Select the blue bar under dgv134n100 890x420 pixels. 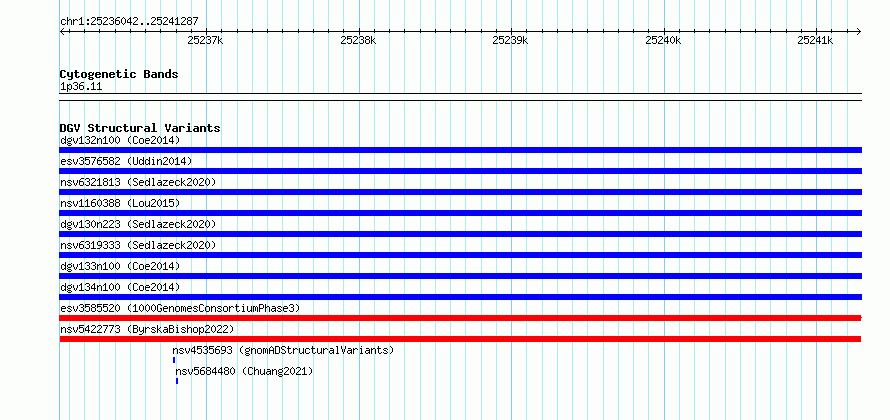pyautogui.click(x=460, y=297)
